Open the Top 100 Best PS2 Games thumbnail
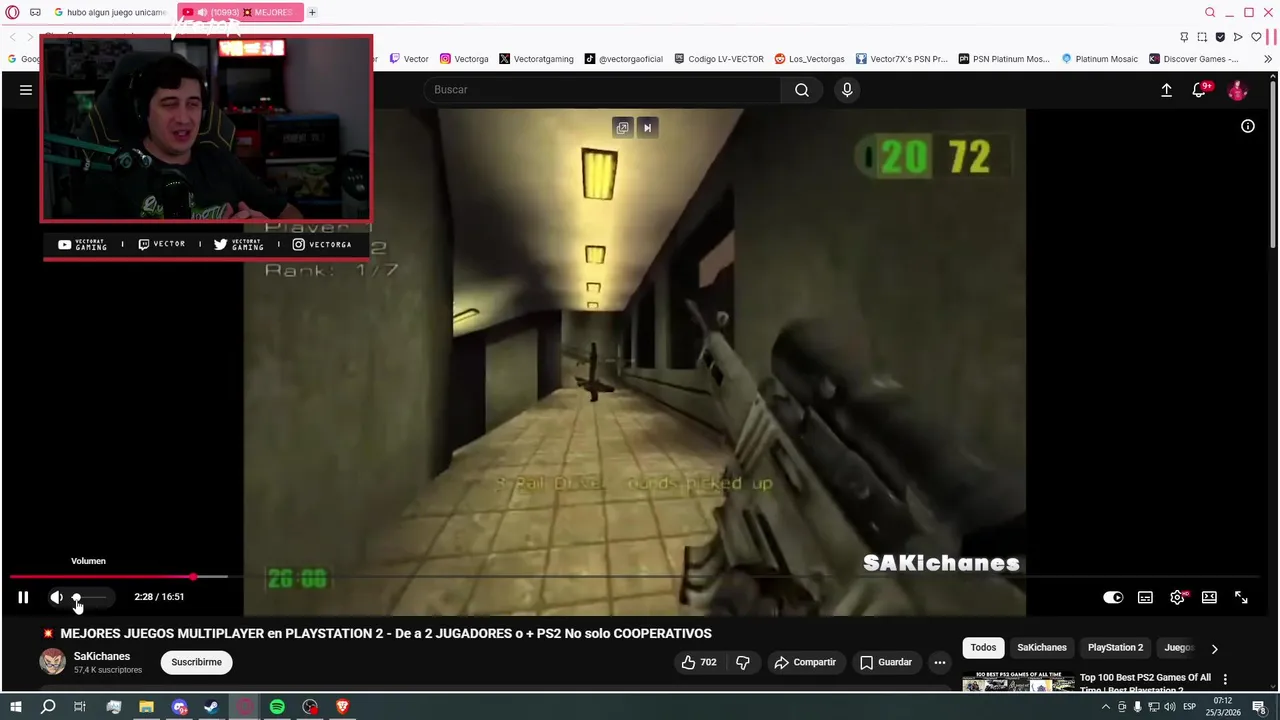The width and height of the screenshot is (1280, 720). click(x=1018, y=682)
